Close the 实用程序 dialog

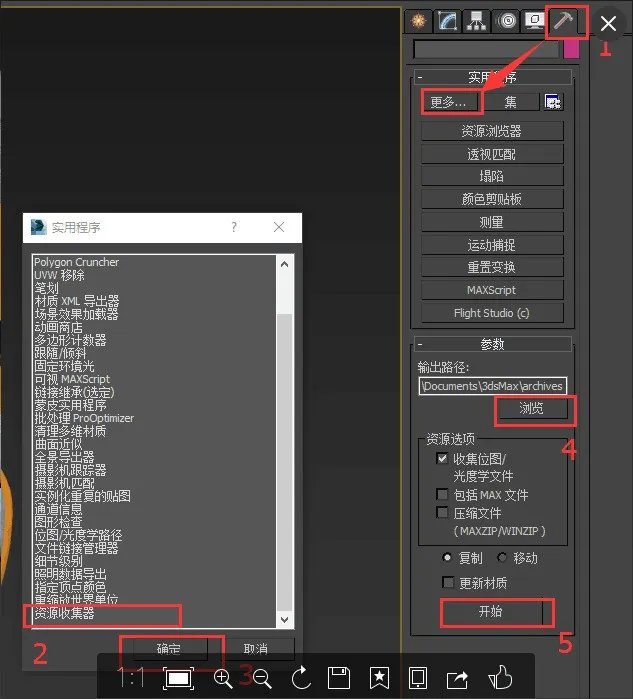coord(279,227)
